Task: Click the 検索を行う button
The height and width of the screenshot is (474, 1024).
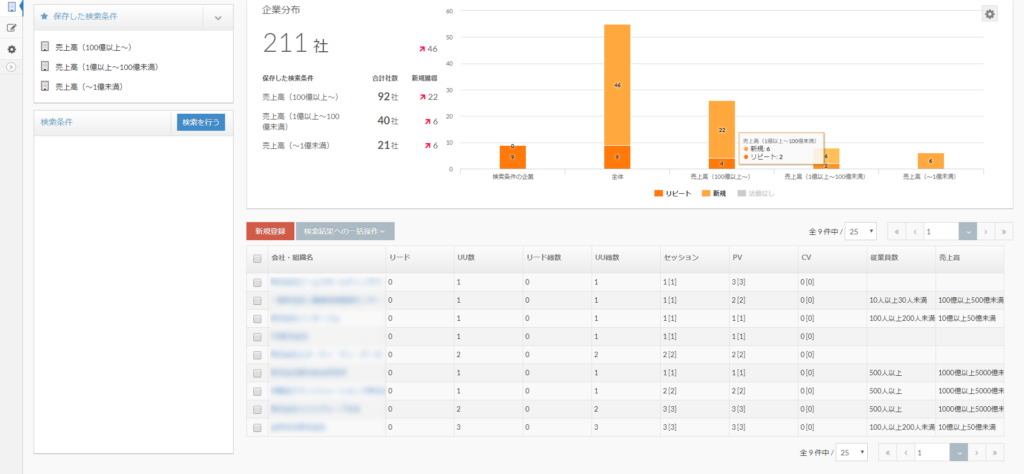Action: pos(201,122)
